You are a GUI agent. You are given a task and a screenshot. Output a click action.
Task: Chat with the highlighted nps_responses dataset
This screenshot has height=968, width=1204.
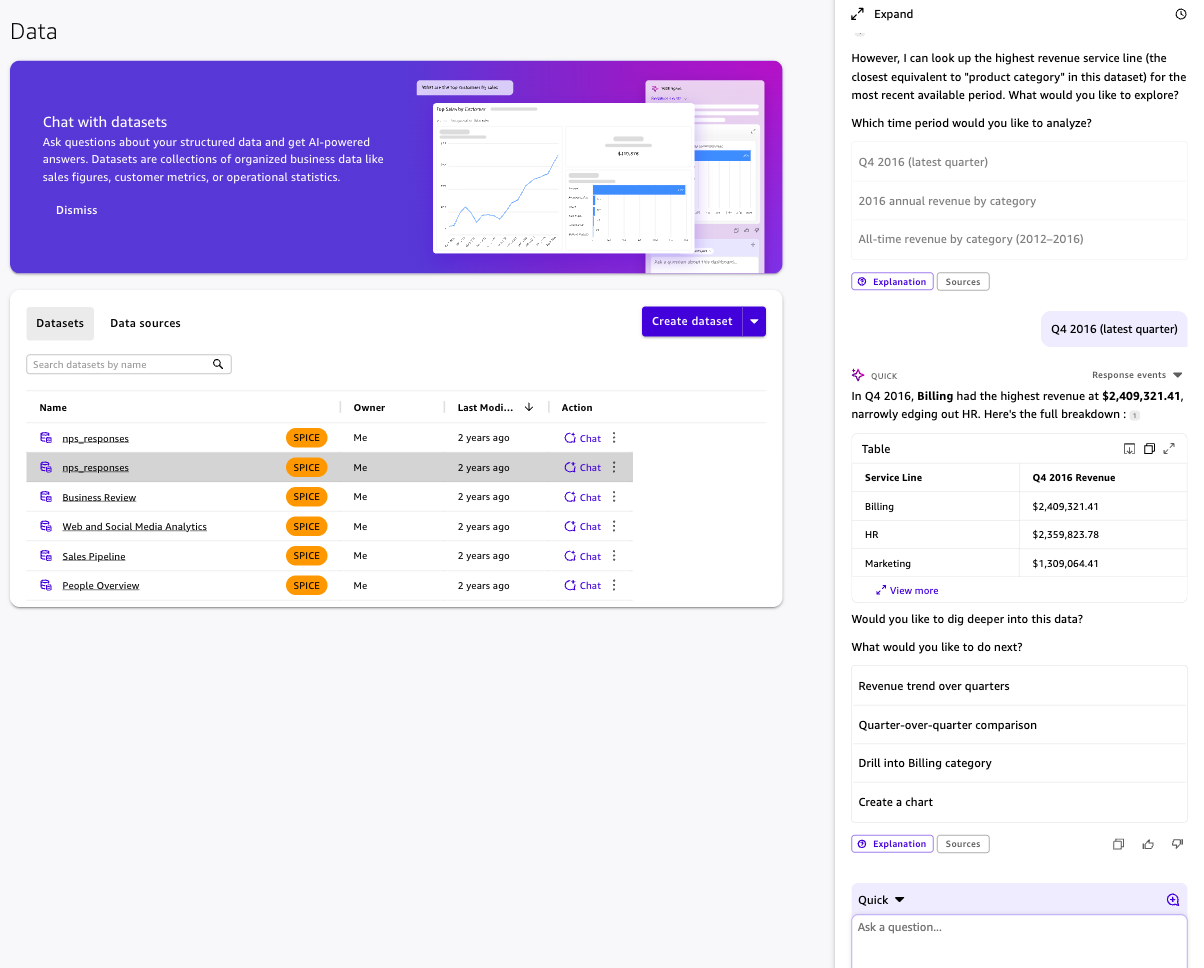[583, 467]
